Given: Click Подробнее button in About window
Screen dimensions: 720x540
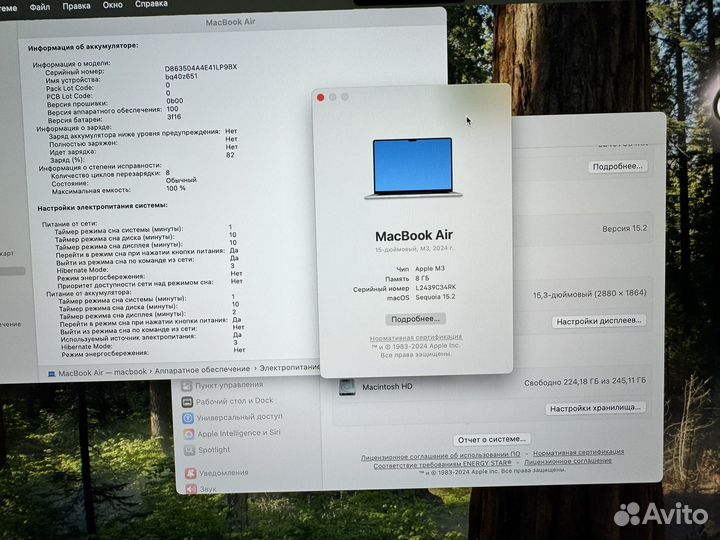Looking at the screenshot, I should pos(415,319).
